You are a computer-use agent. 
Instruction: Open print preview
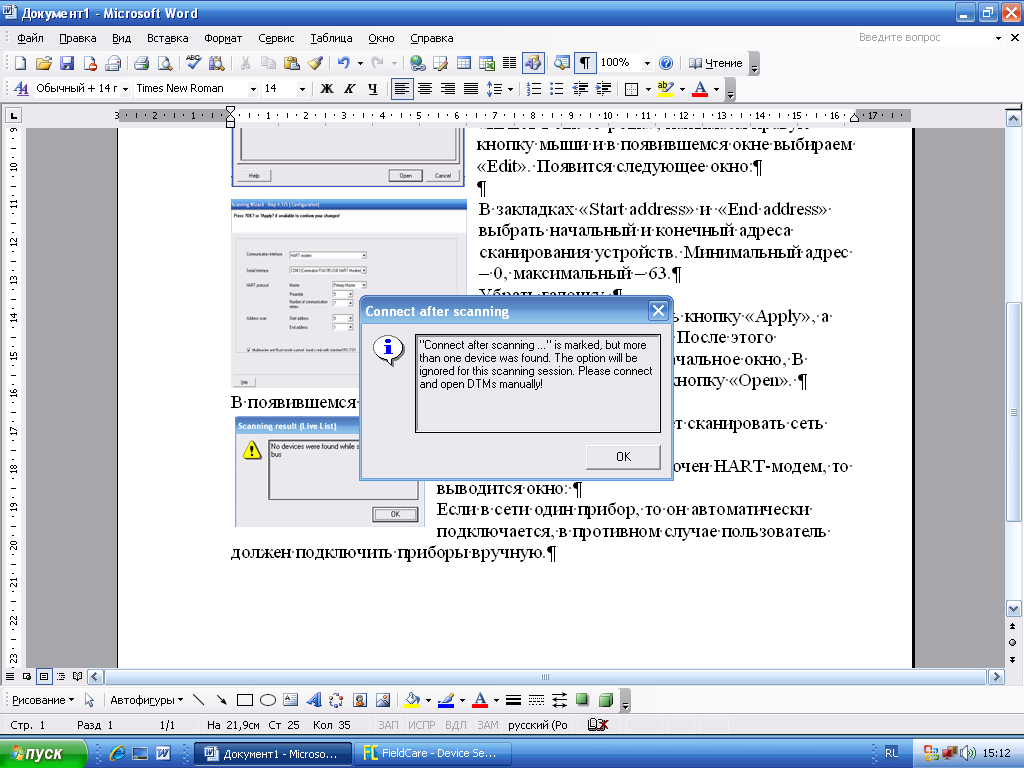(165, 63)
